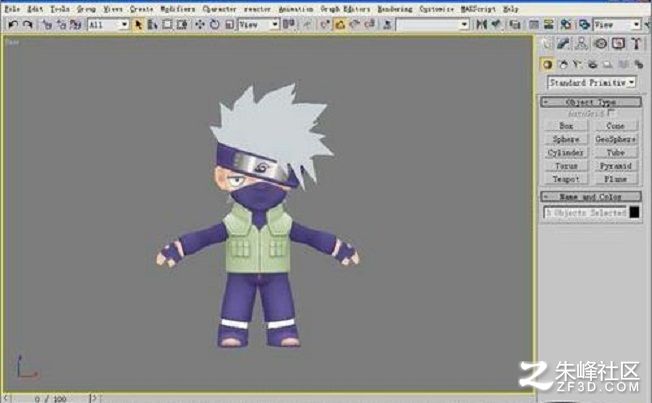
Task: Switch to the Hierarchy command panel tab
Action: coord(582,44)
